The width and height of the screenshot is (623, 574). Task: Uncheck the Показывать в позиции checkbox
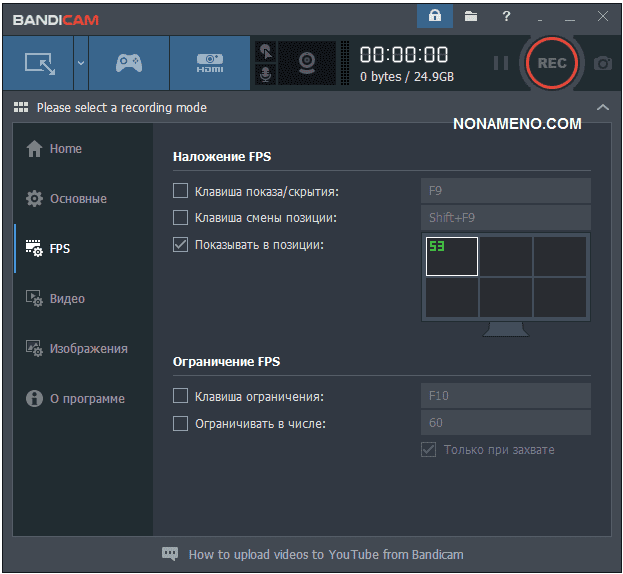(181, 244)
